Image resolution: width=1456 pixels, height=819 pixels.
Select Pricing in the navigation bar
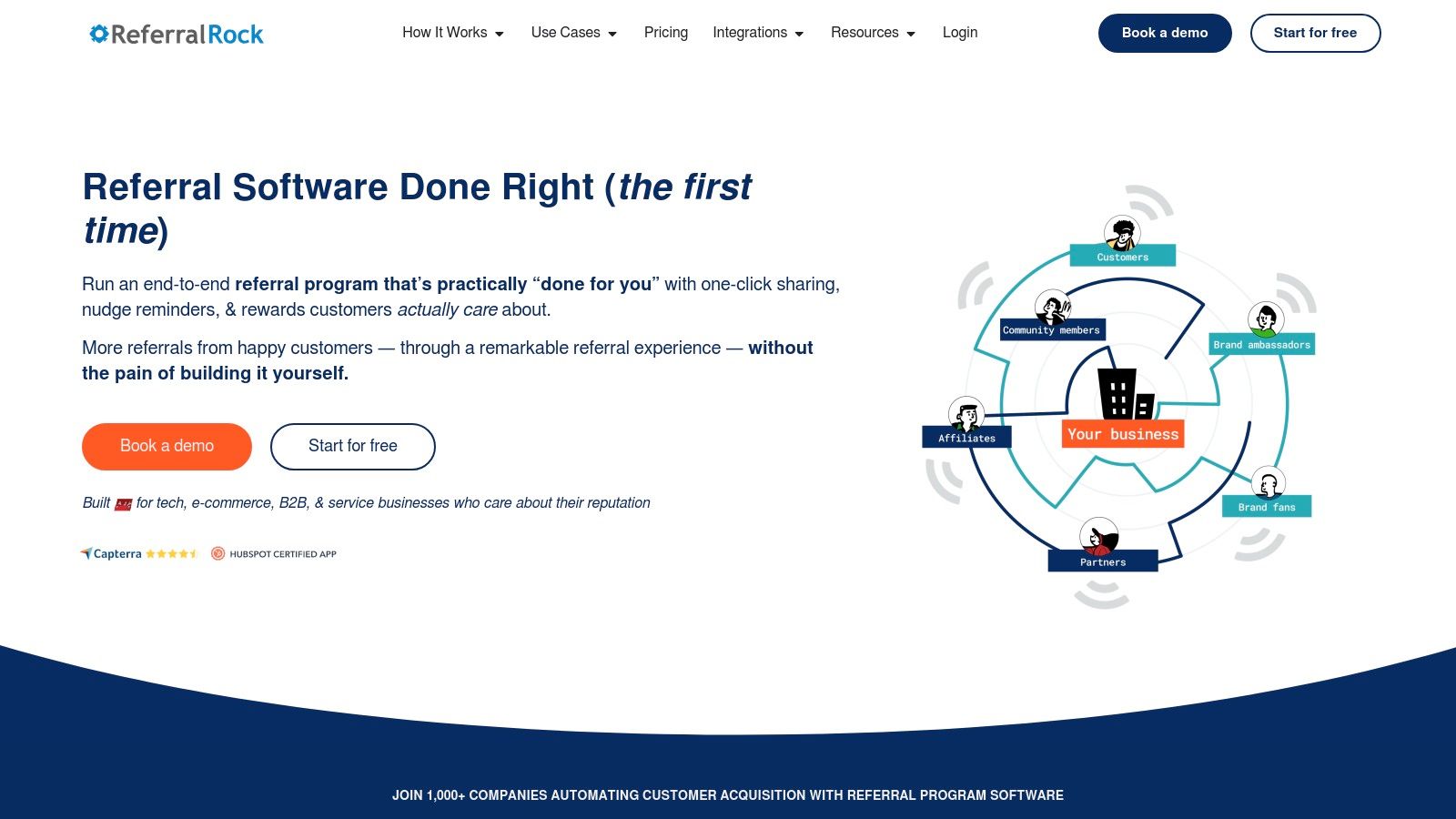665,33
